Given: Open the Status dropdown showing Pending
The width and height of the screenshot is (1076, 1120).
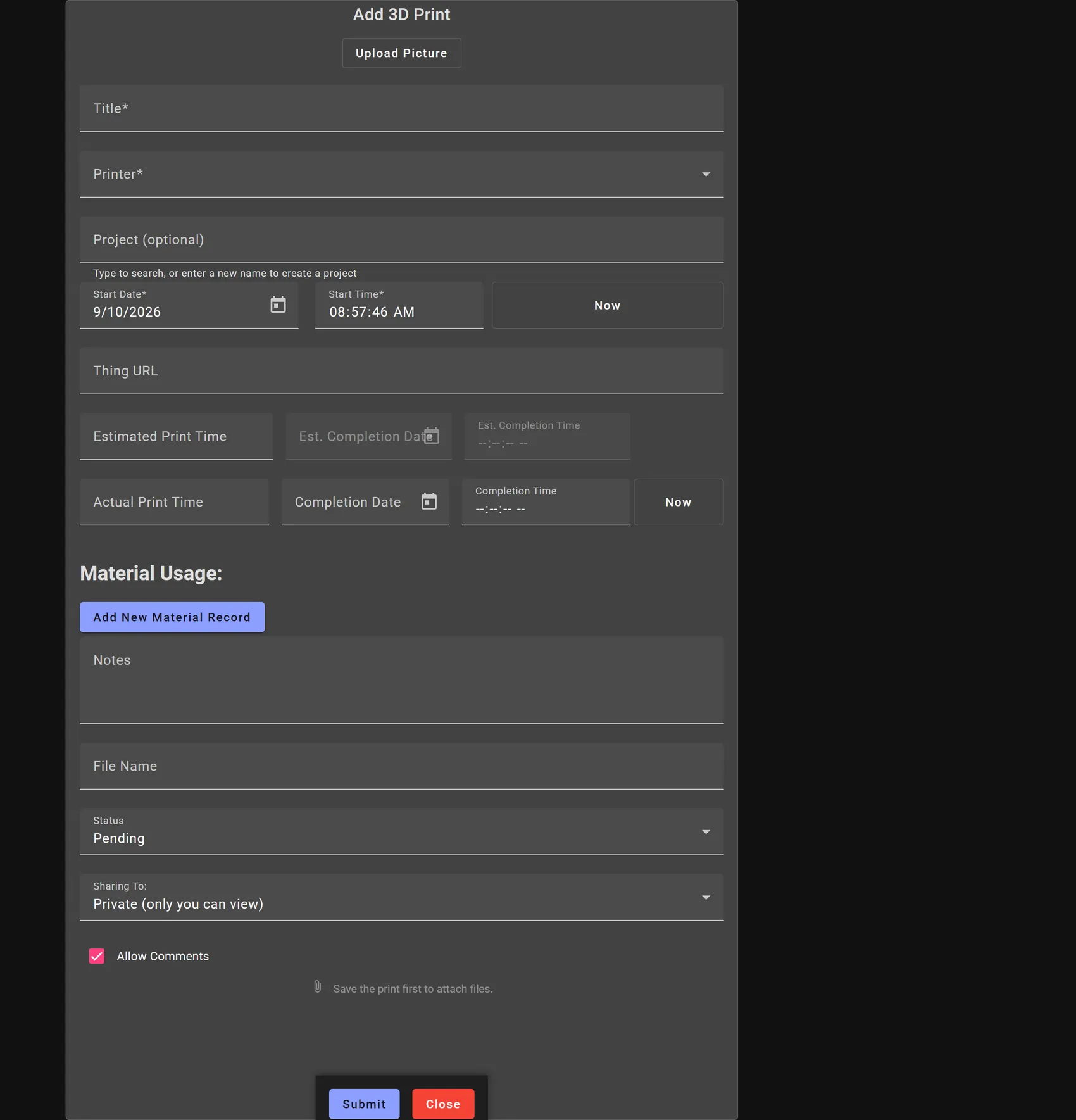Looking at the screenshot, I should (401, 831).
